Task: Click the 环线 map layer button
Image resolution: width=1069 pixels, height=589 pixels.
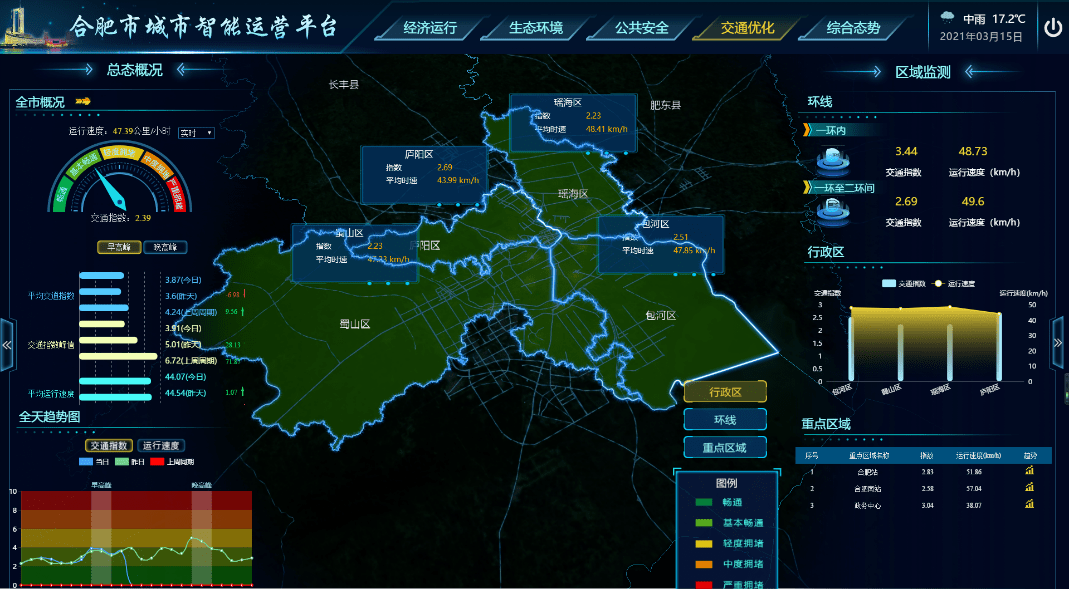Action: pos(724,420)
